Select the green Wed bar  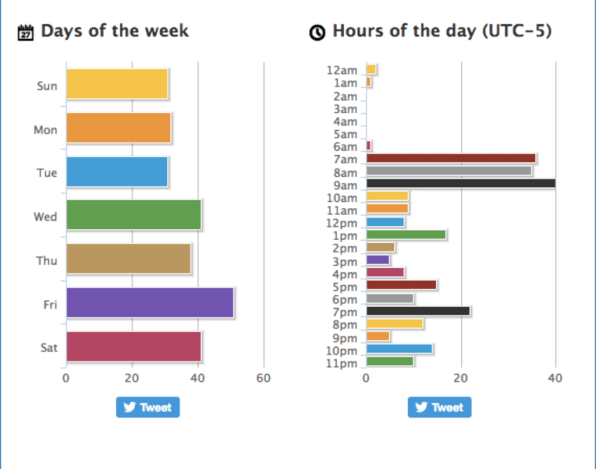point(134,215)
